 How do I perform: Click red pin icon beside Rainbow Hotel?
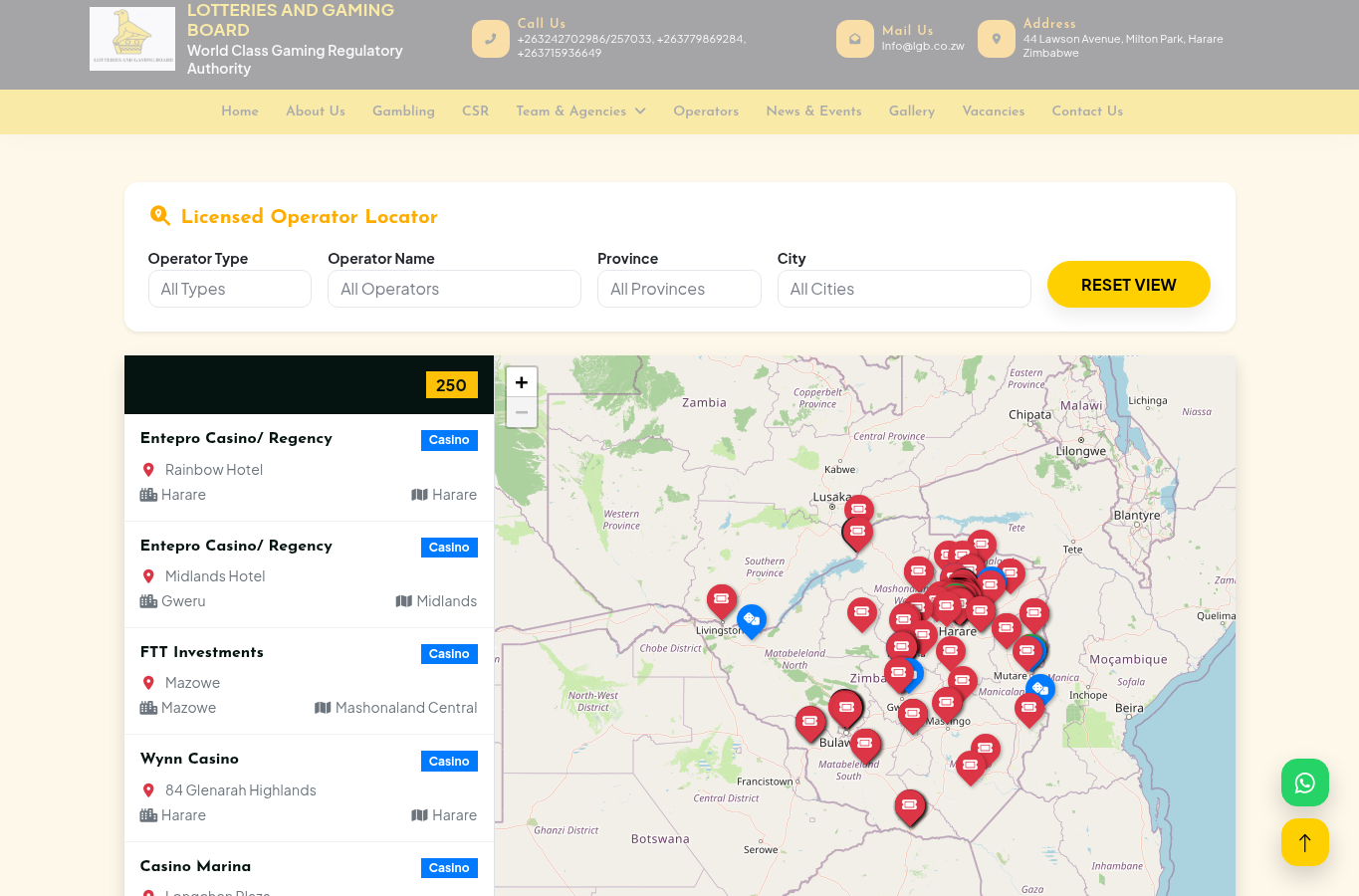coord(148,470)
